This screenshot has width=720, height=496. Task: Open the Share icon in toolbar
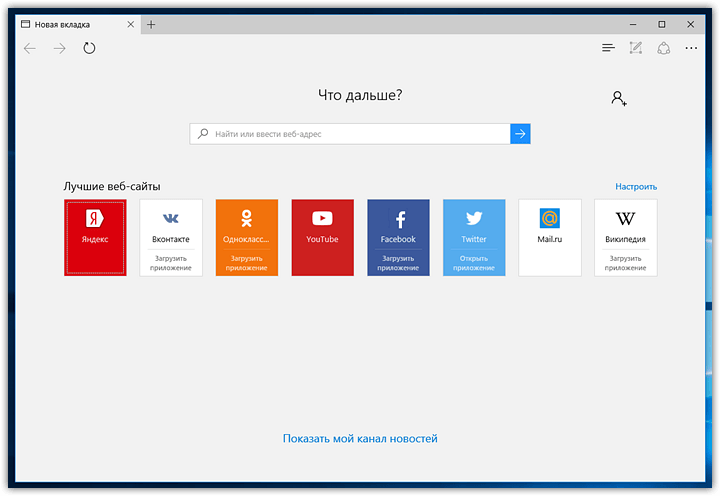[x=664, y=48]
